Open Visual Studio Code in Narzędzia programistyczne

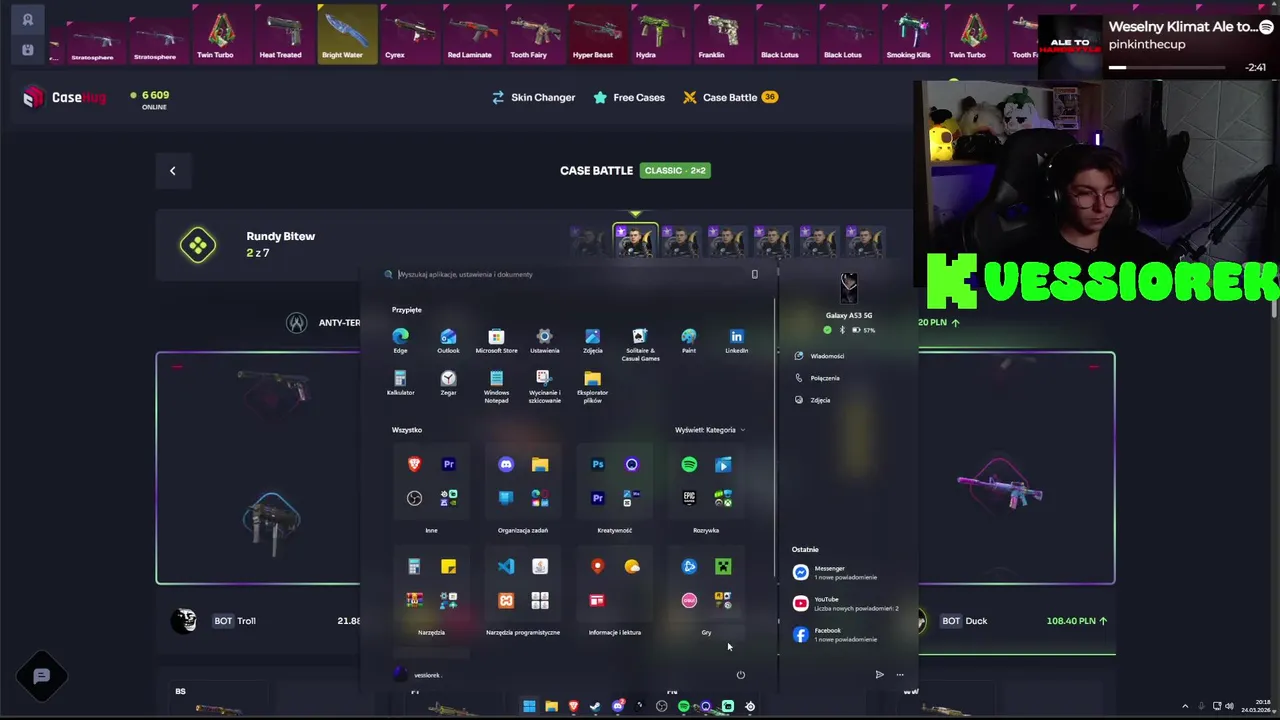click(x=506, y=566)
